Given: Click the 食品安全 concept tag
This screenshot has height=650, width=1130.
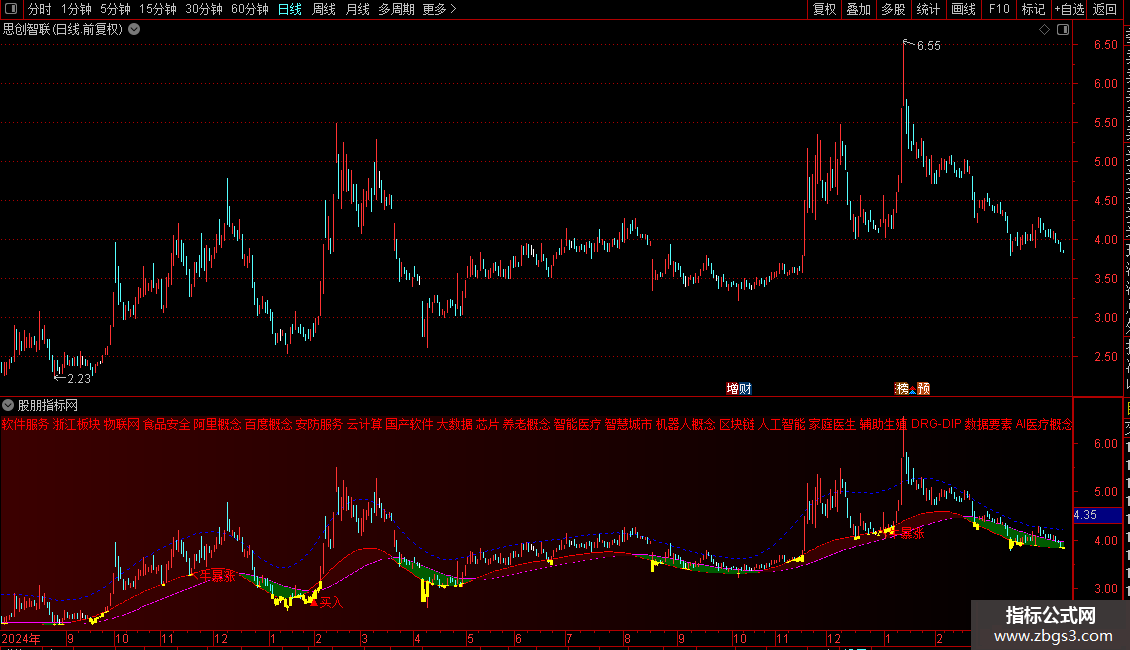Looking at the screenshot, I should tap(167, 424).
